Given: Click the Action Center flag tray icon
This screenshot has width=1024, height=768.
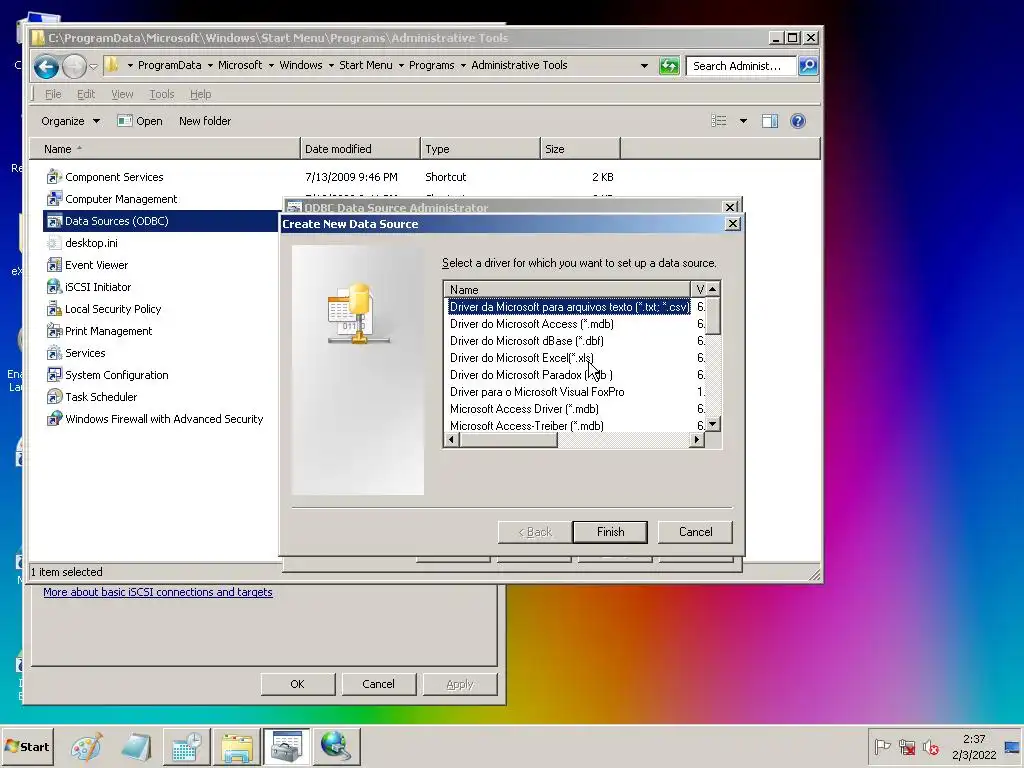Looking at the screenshot, I should [882, 747].
